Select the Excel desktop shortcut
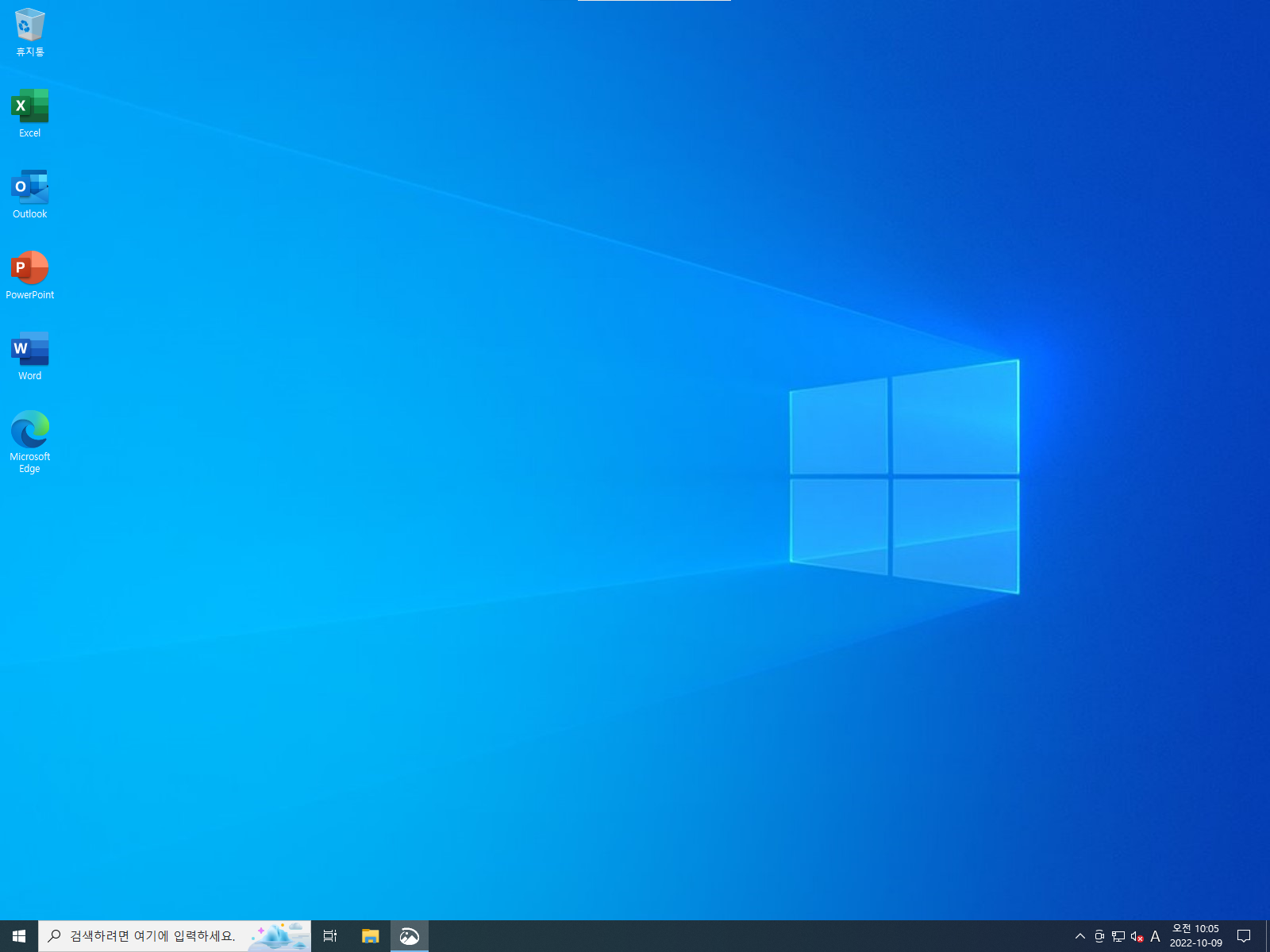 pos(30,113)
